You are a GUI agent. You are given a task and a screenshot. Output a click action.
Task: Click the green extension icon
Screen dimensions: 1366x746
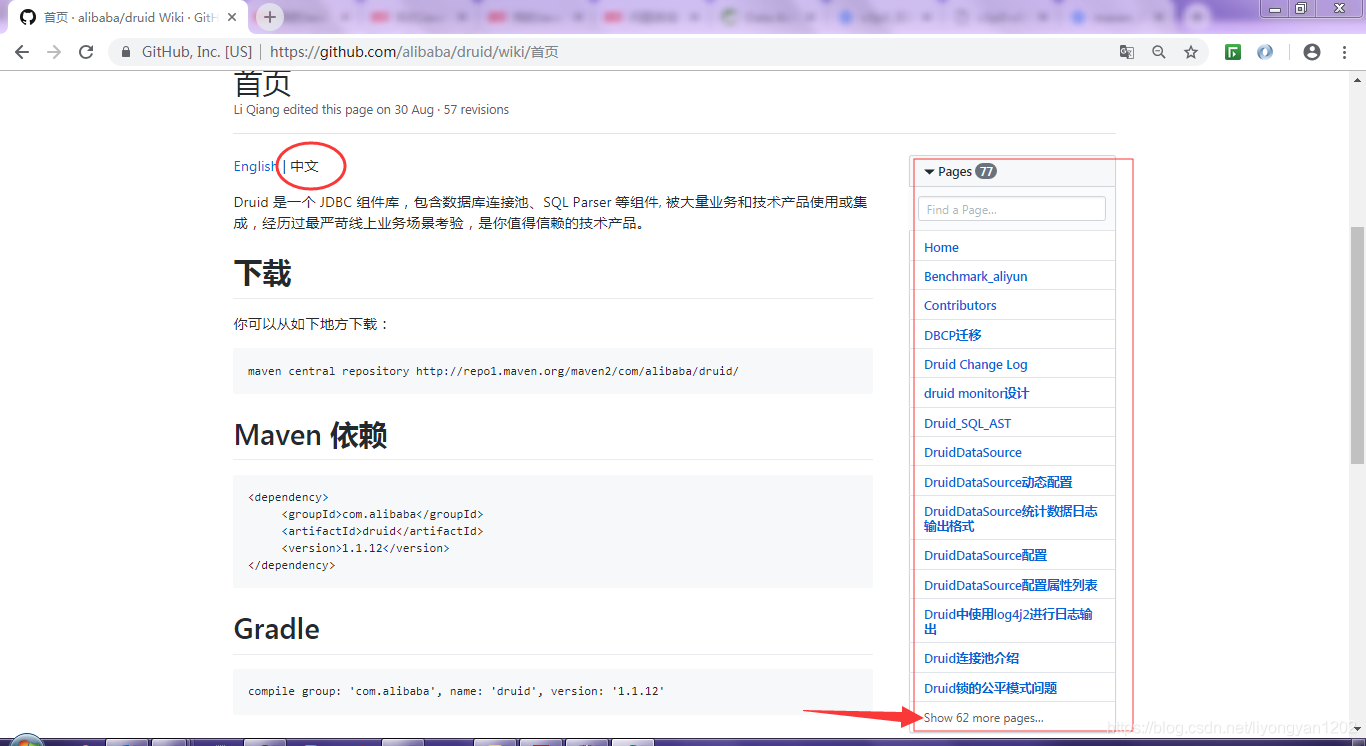pos(1233,52)
